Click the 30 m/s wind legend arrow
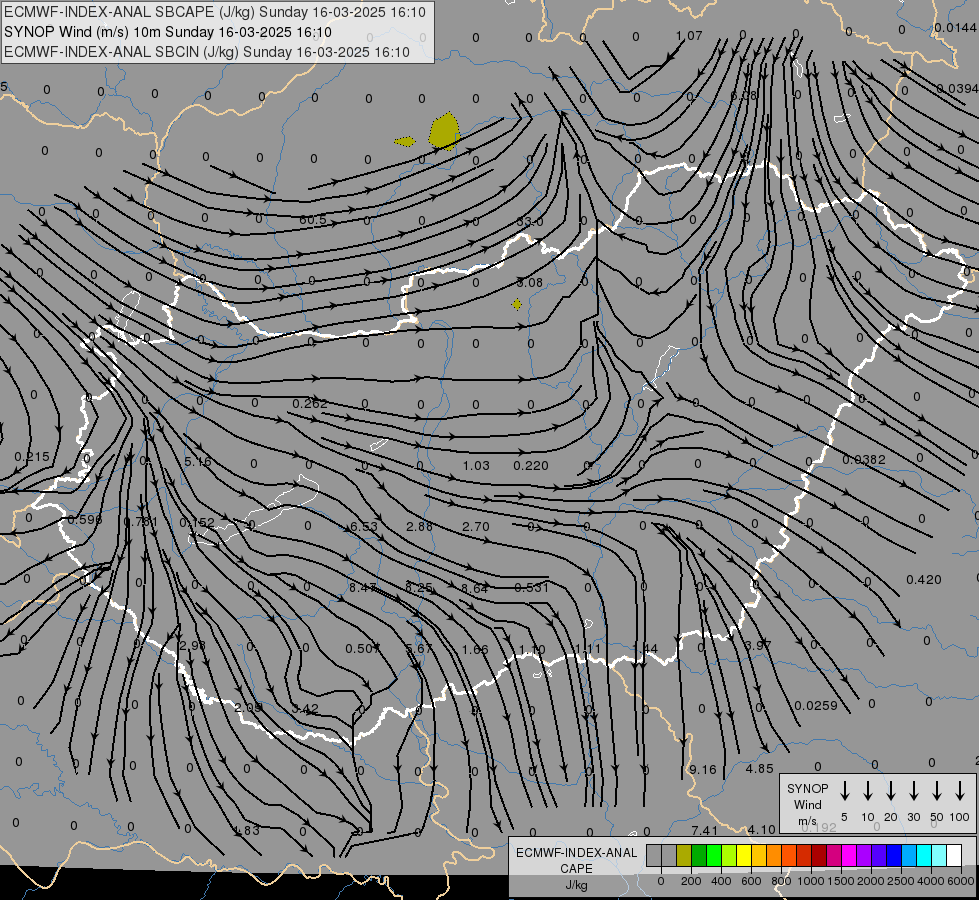Image resolution: width=979 pixels, height=900 pixels. [x=914, y=791]
